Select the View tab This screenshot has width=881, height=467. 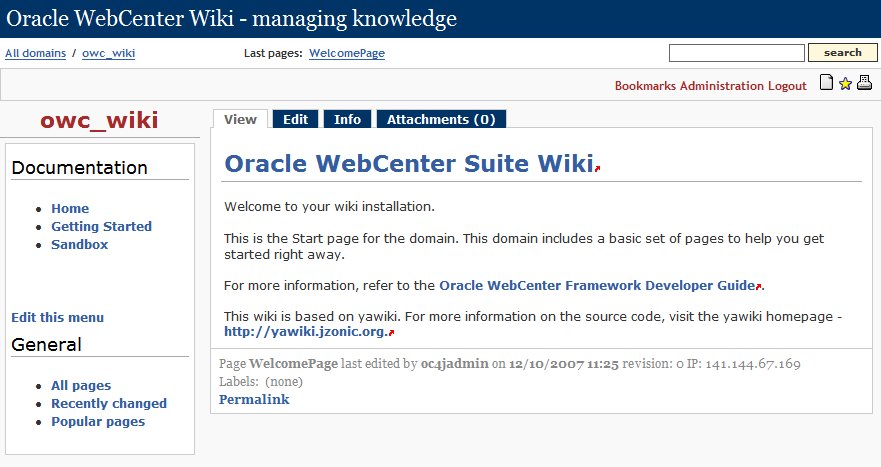(x=240, y=119)
